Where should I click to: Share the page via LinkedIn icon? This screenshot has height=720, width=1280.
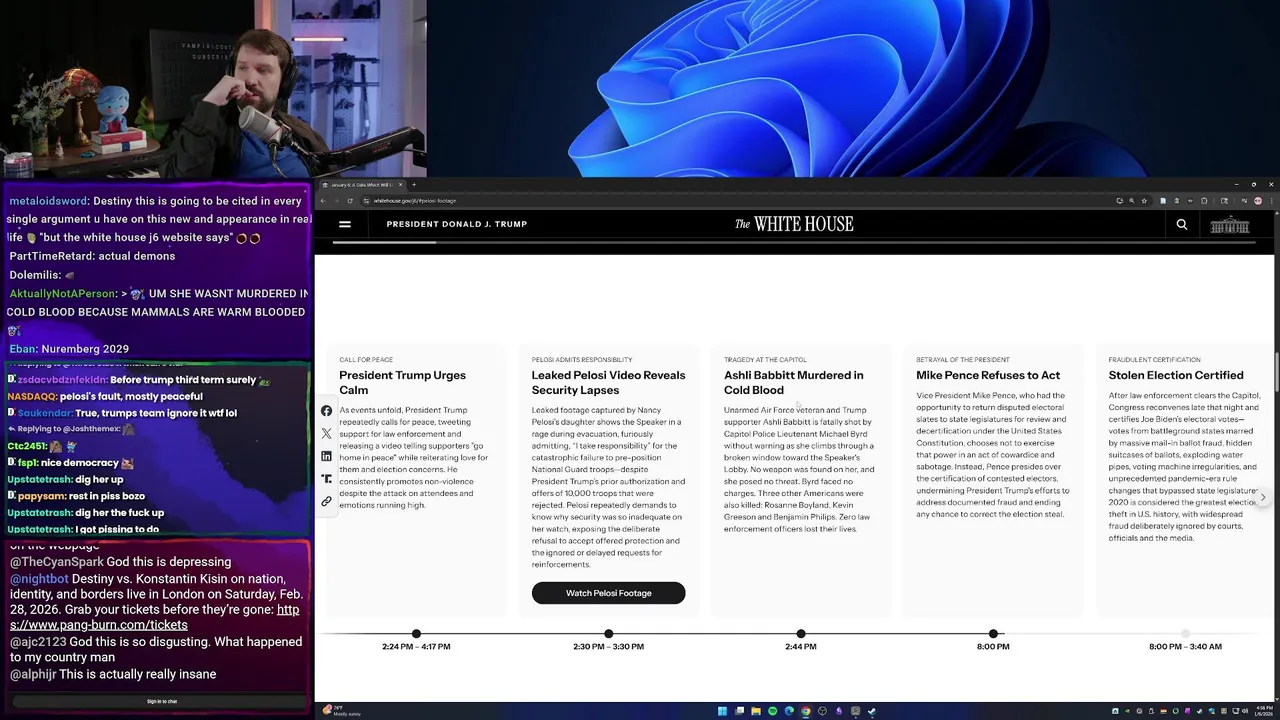[x=326, y=456]
